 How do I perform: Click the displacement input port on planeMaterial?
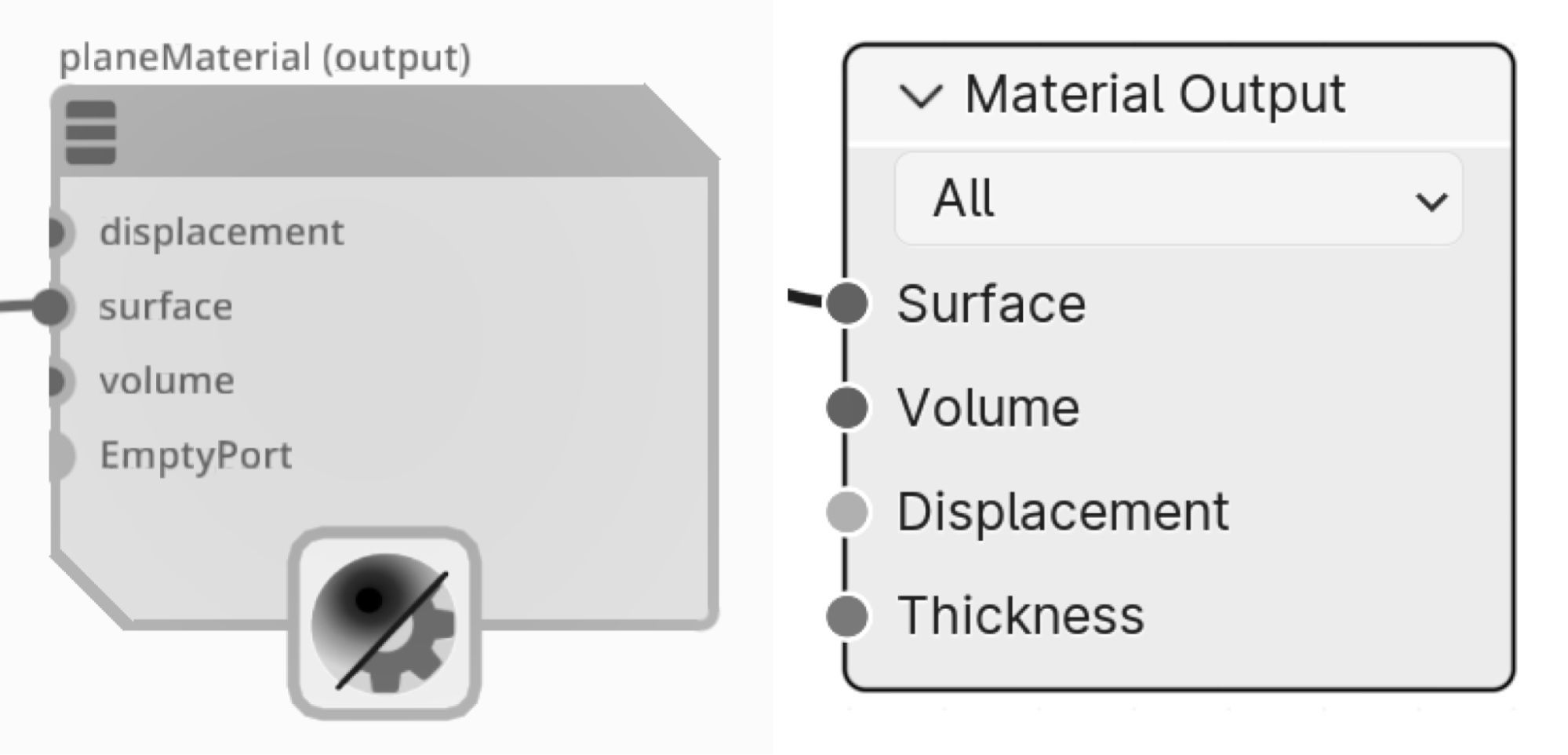point(56,232)
